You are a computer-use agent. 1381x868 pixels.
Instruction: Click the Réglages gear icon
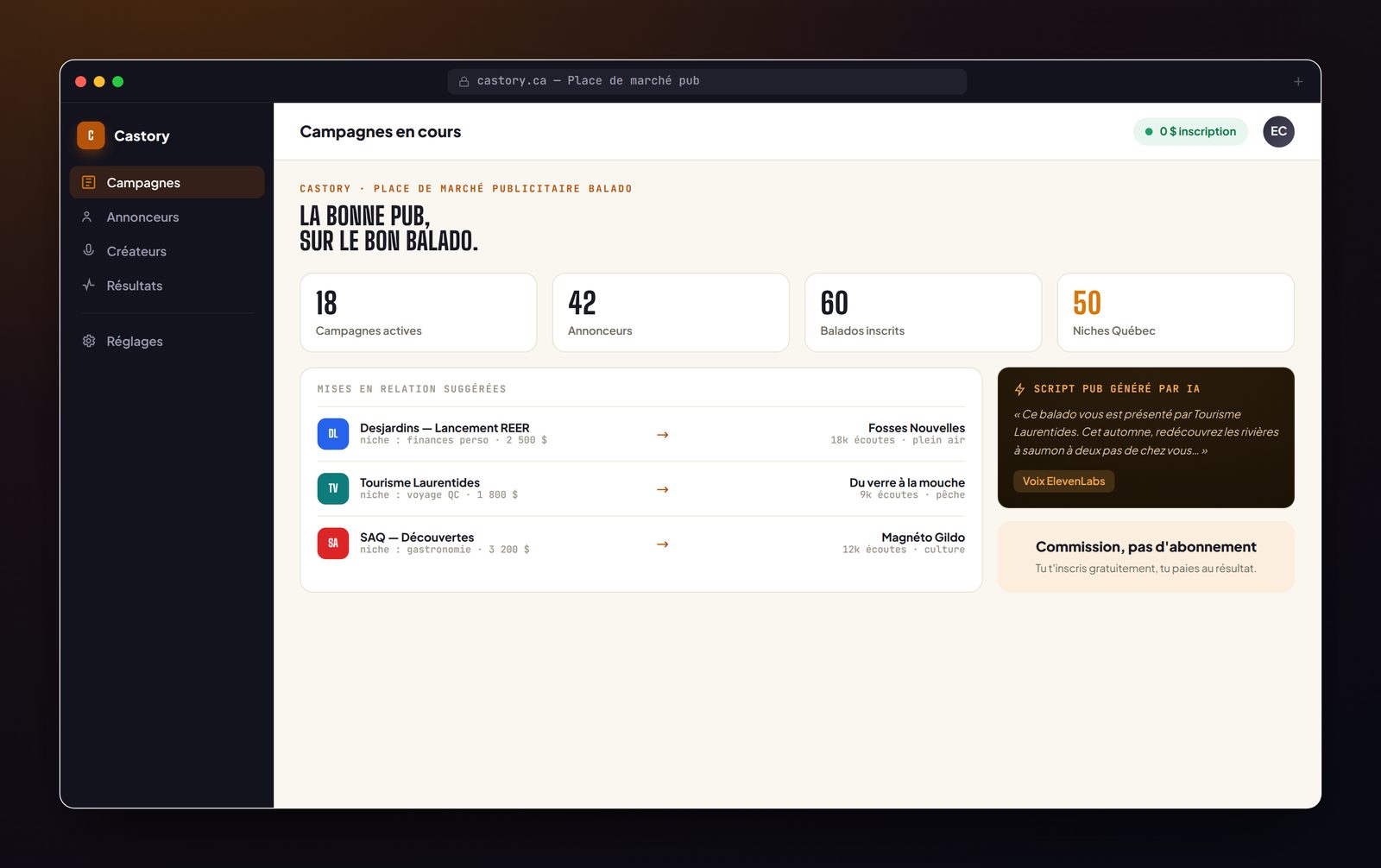tap(89, 341)
